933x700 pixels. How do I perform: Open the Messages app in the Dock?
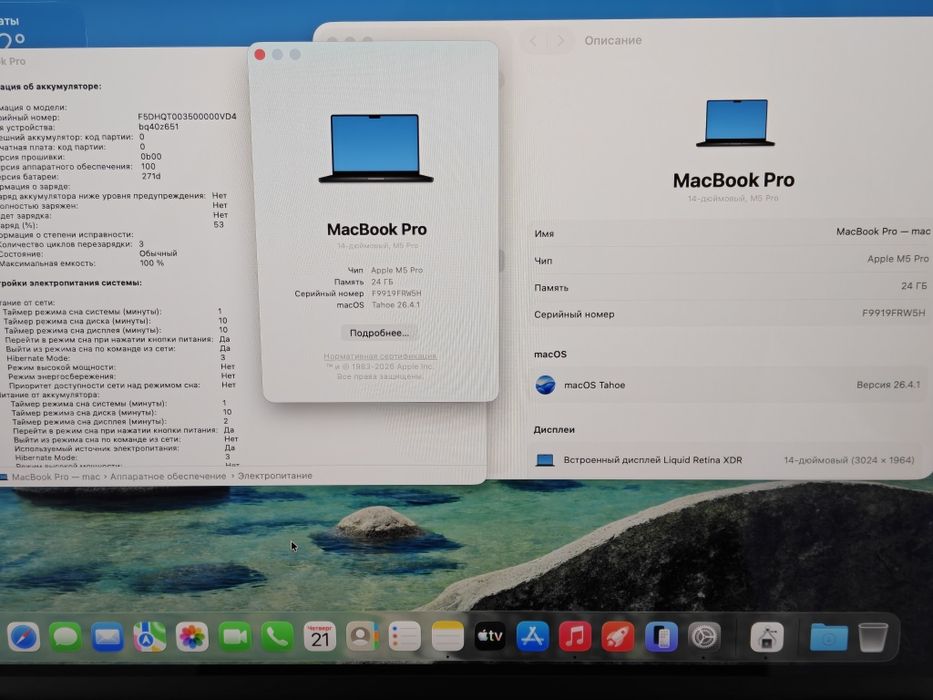[65, 637]
